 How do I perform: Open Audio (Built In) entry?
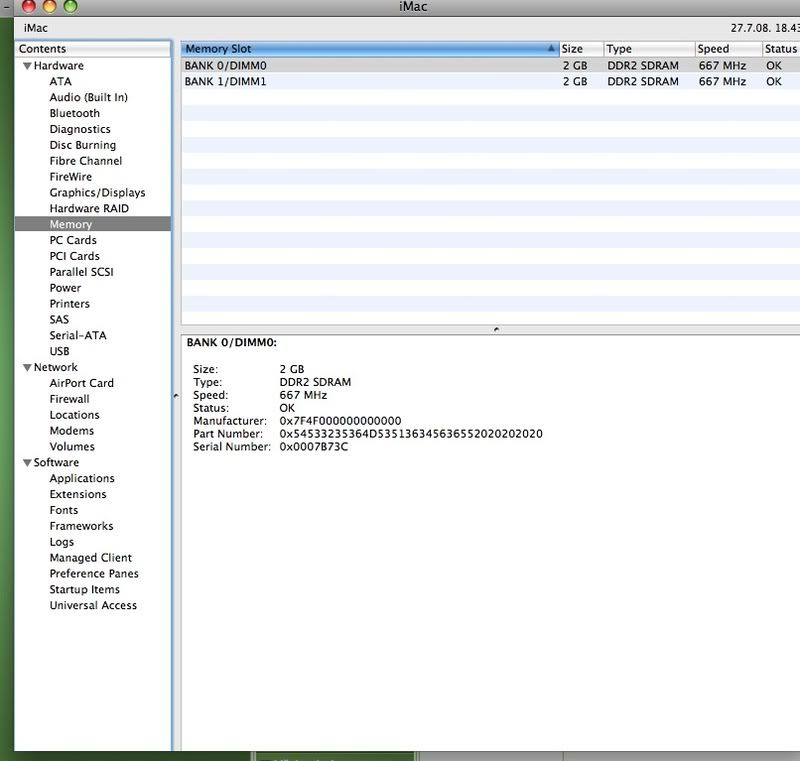point(89,97)
